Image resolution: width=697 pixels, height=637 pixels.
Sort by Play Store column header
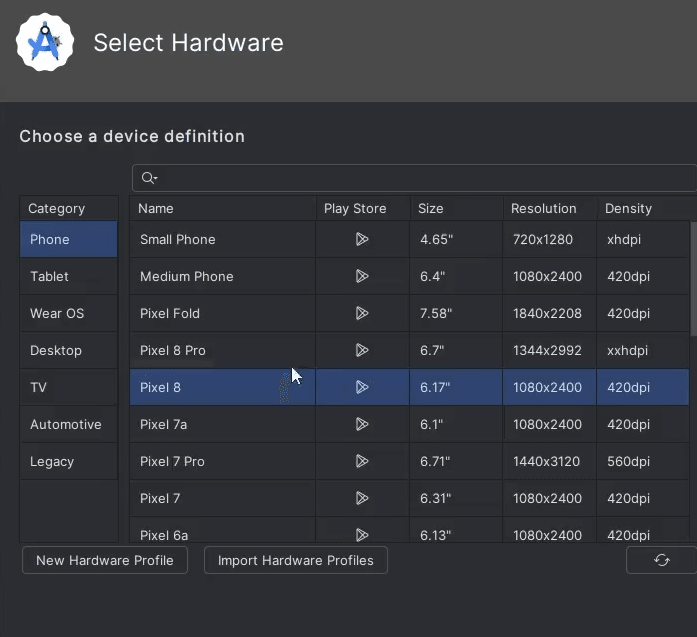[x=363, y=208]
